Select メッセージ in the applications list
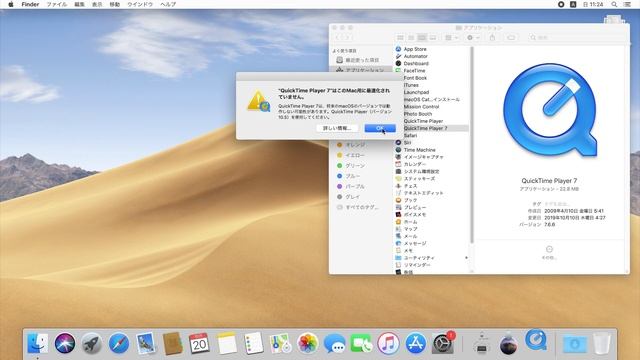The height and width of the screenshot is (360, 640). pyautogui.click(x=415, y=244)
